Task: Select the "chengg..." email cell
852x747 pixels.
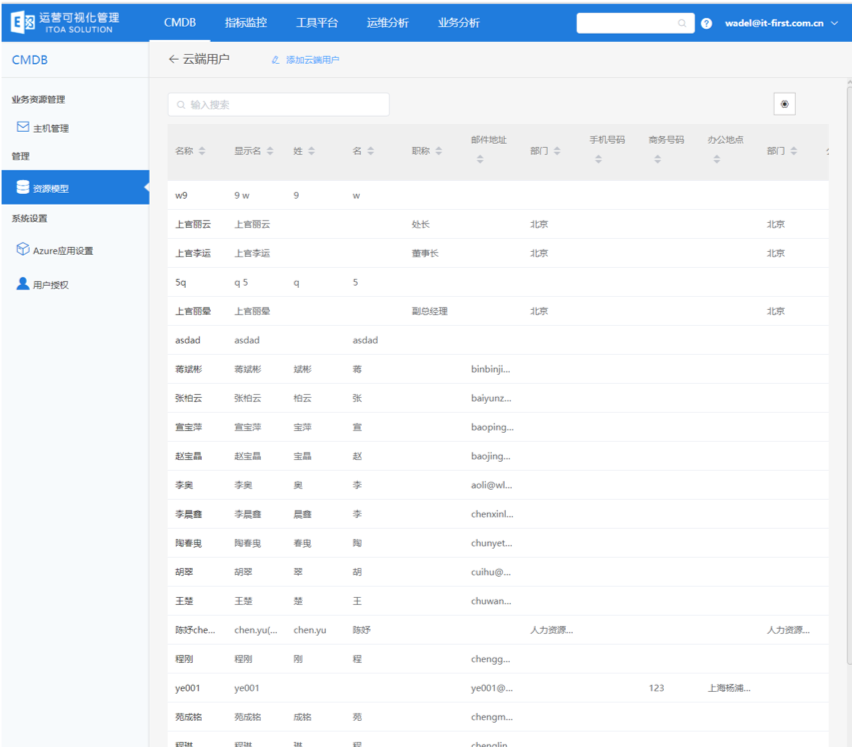Action: 491,659
